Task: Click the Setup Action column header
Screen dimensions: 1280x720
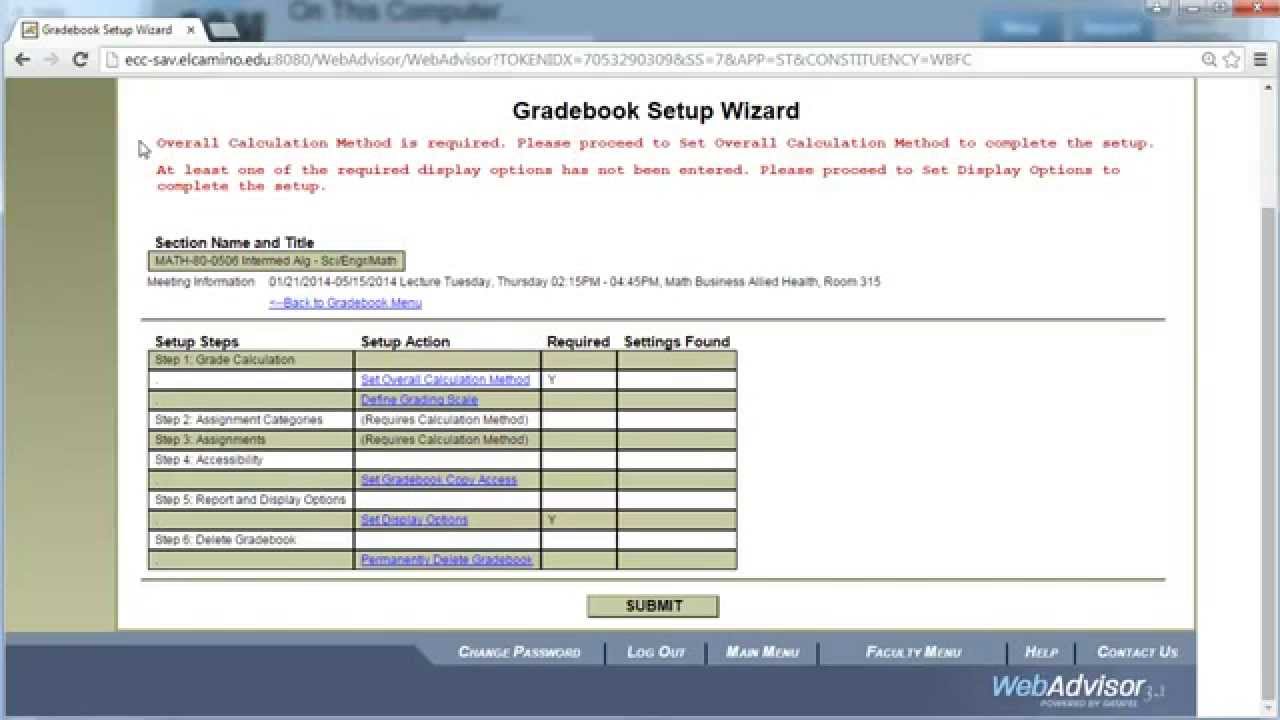Action: pyautogui.click(x=405, y=342)
